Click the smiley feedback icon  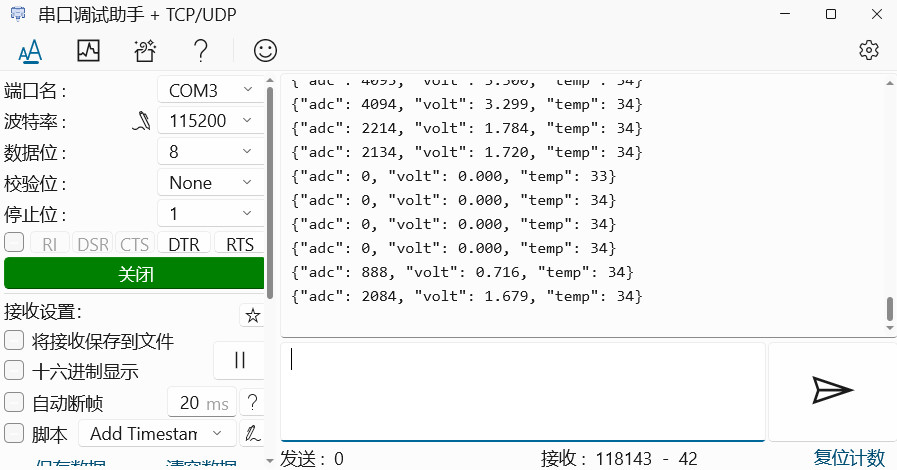pos(265,51)
